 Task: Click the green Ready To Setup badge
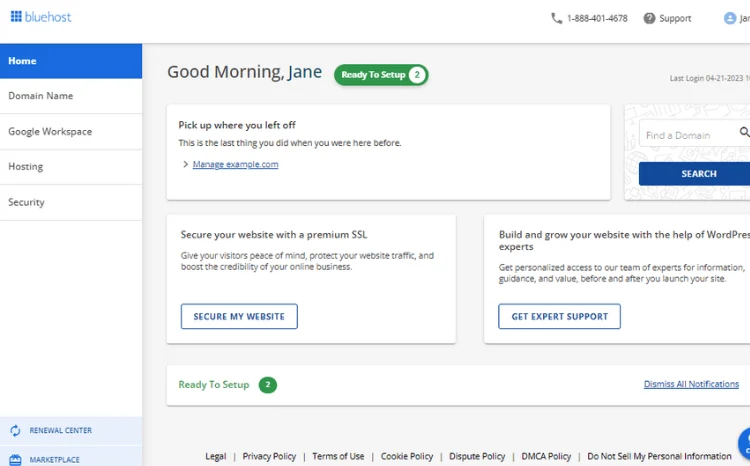click(x=381, y=75)
